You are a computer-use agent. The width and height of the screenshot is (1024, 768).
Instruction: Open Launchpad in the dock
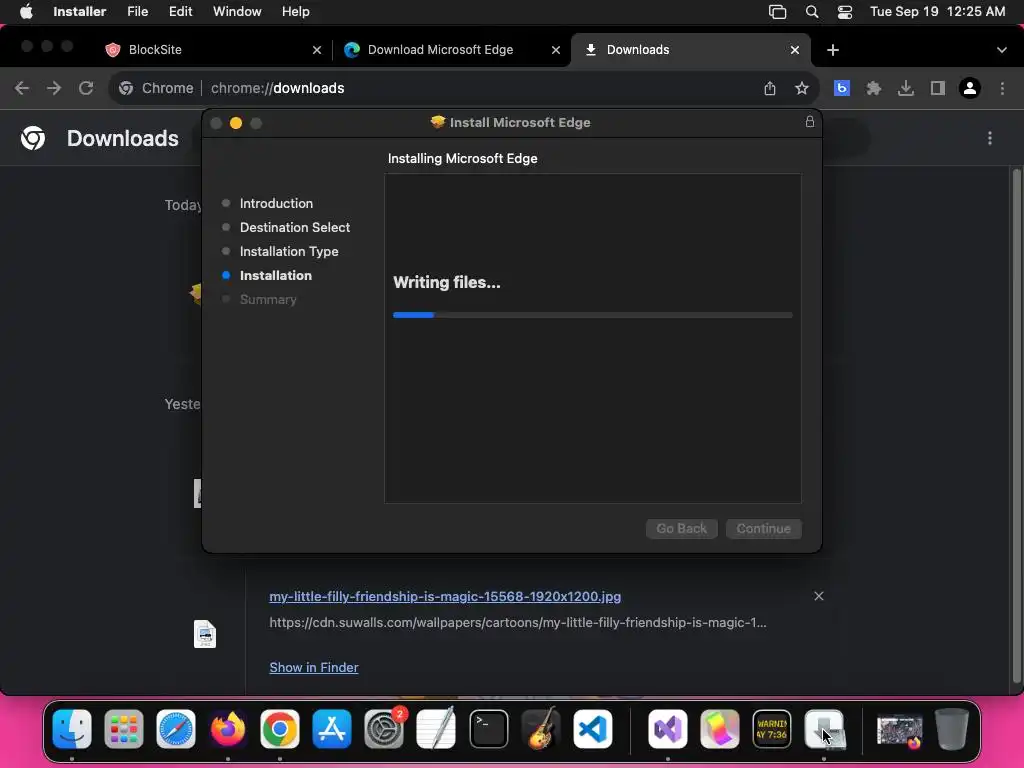pos(123,728)
